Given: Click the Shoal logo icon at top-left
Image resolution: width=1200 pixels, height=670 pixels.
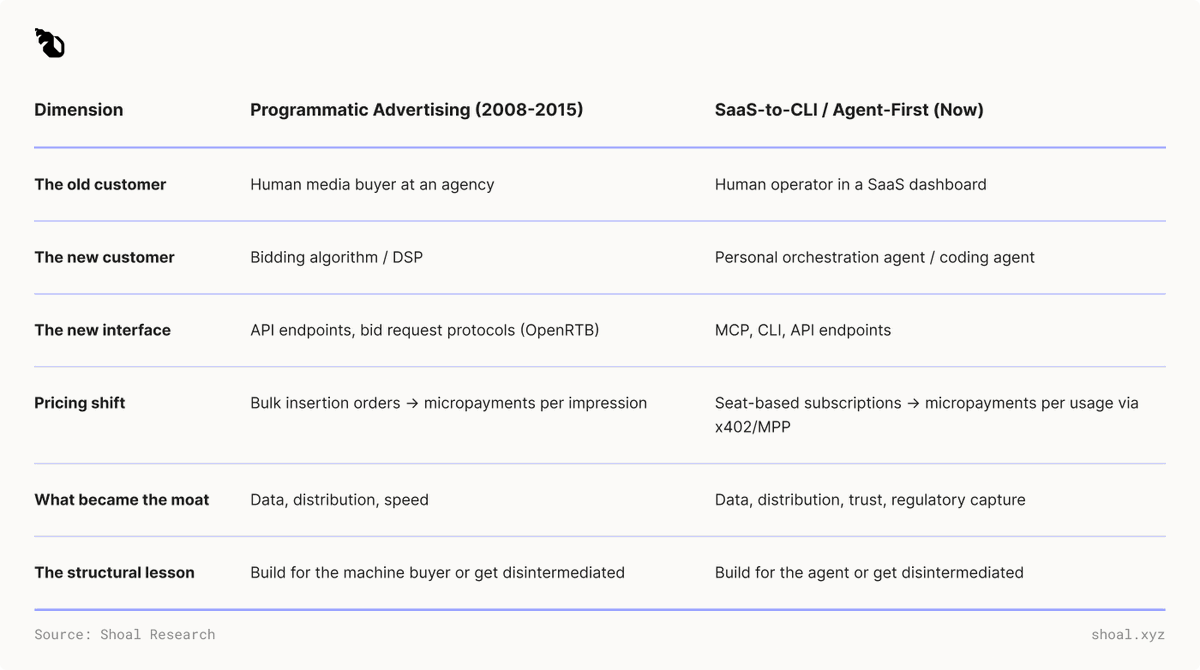Looking at the screenshot, I should [x=49, y=43].
